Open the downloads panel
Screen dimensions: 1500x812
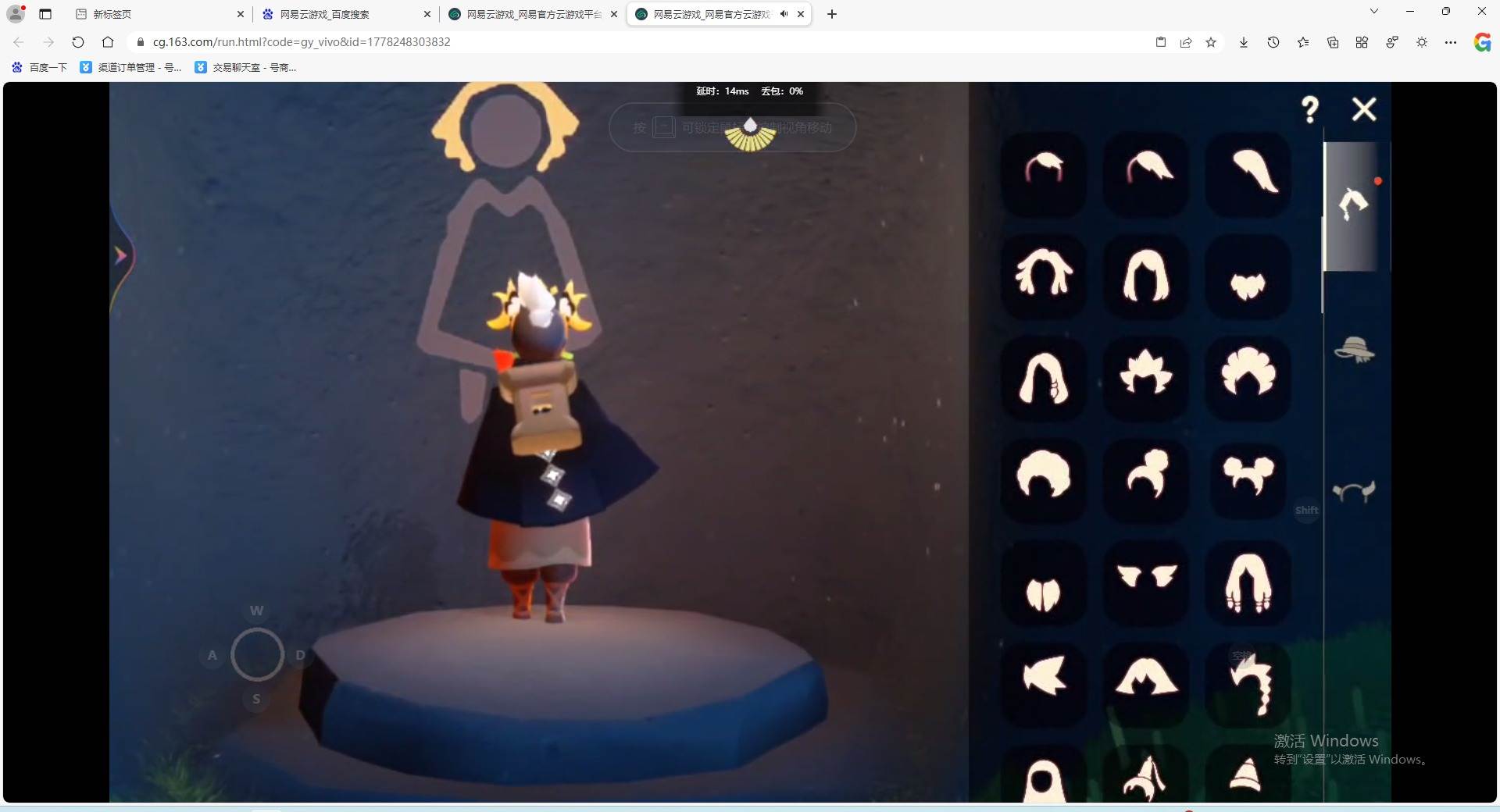tap(1244, 42)
